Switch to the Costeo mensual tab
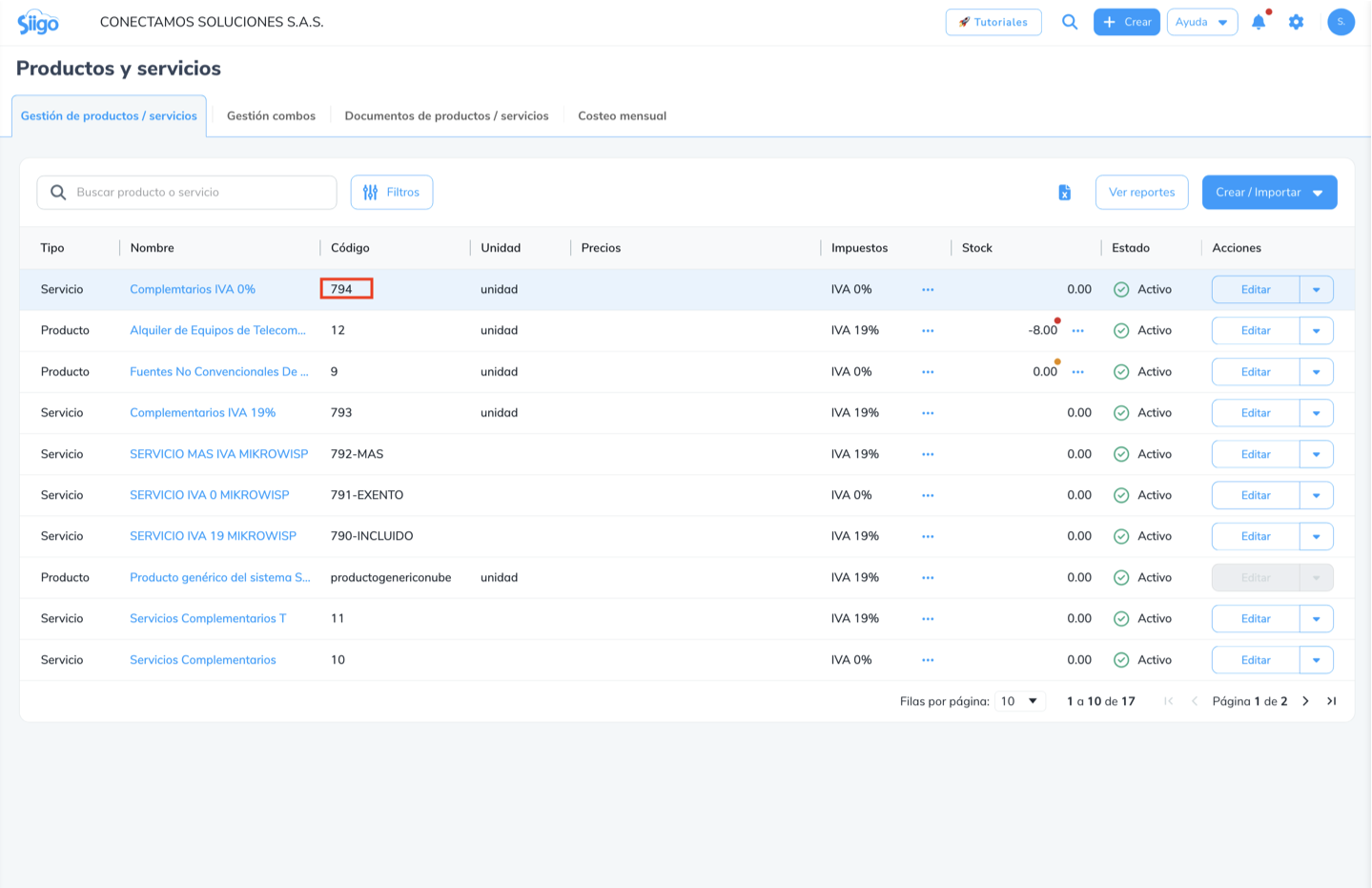Image resolution: width=1372 pixels, height=888 pixels. 622,116
